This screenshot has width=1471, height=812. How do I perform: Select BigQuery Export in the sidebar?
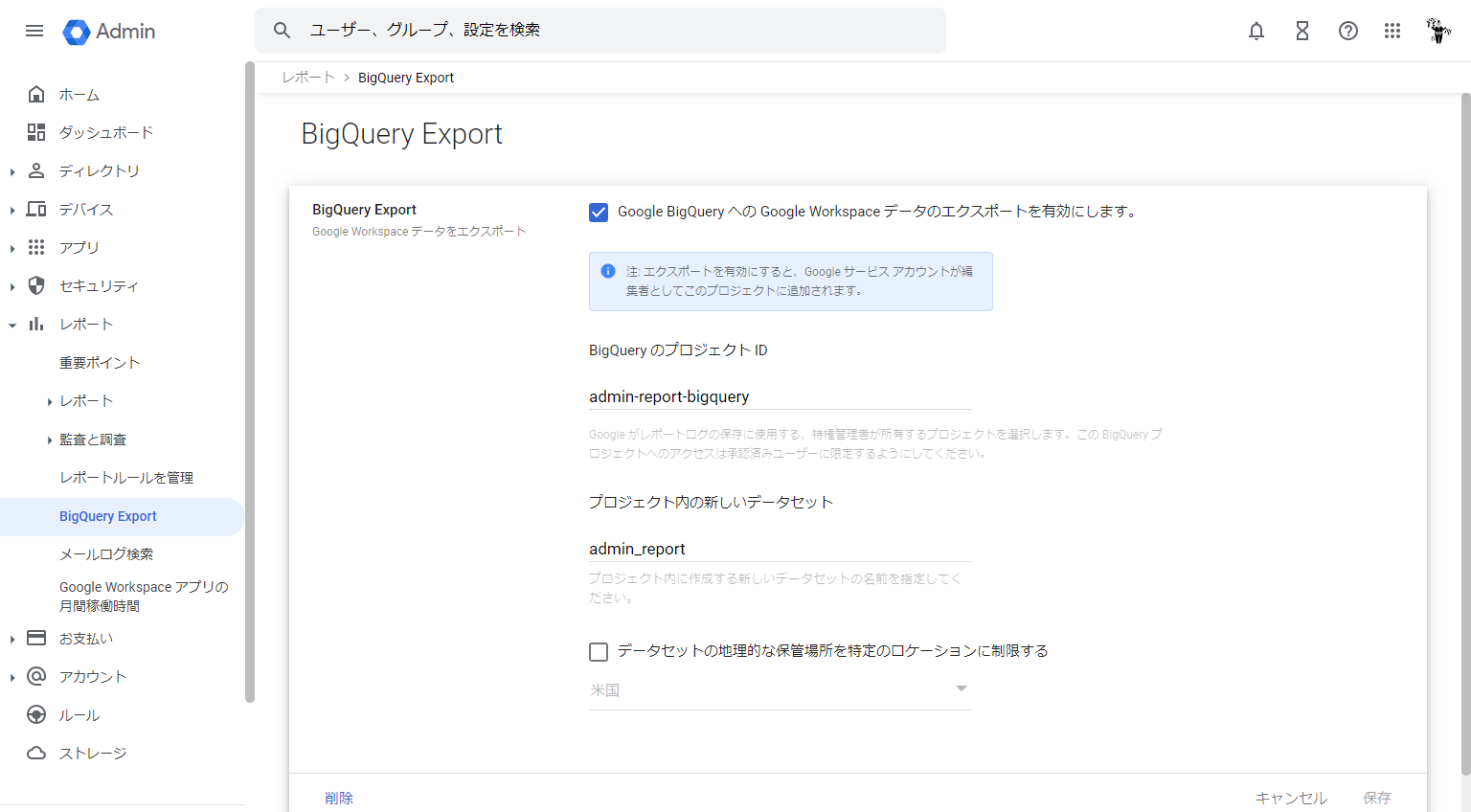pyautogui.click(x=123, y=516)
